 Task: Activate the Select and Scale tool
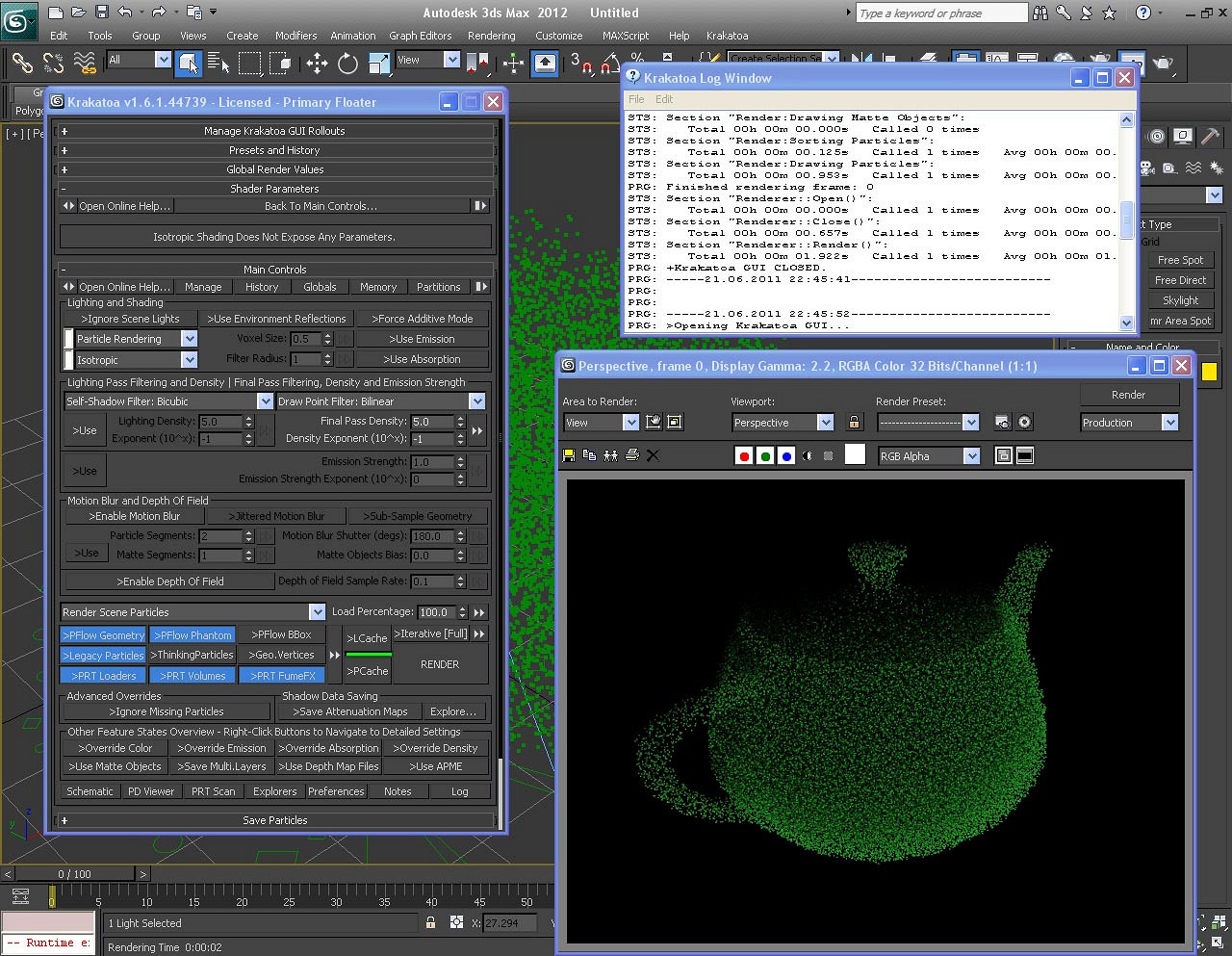pos(378,64)
